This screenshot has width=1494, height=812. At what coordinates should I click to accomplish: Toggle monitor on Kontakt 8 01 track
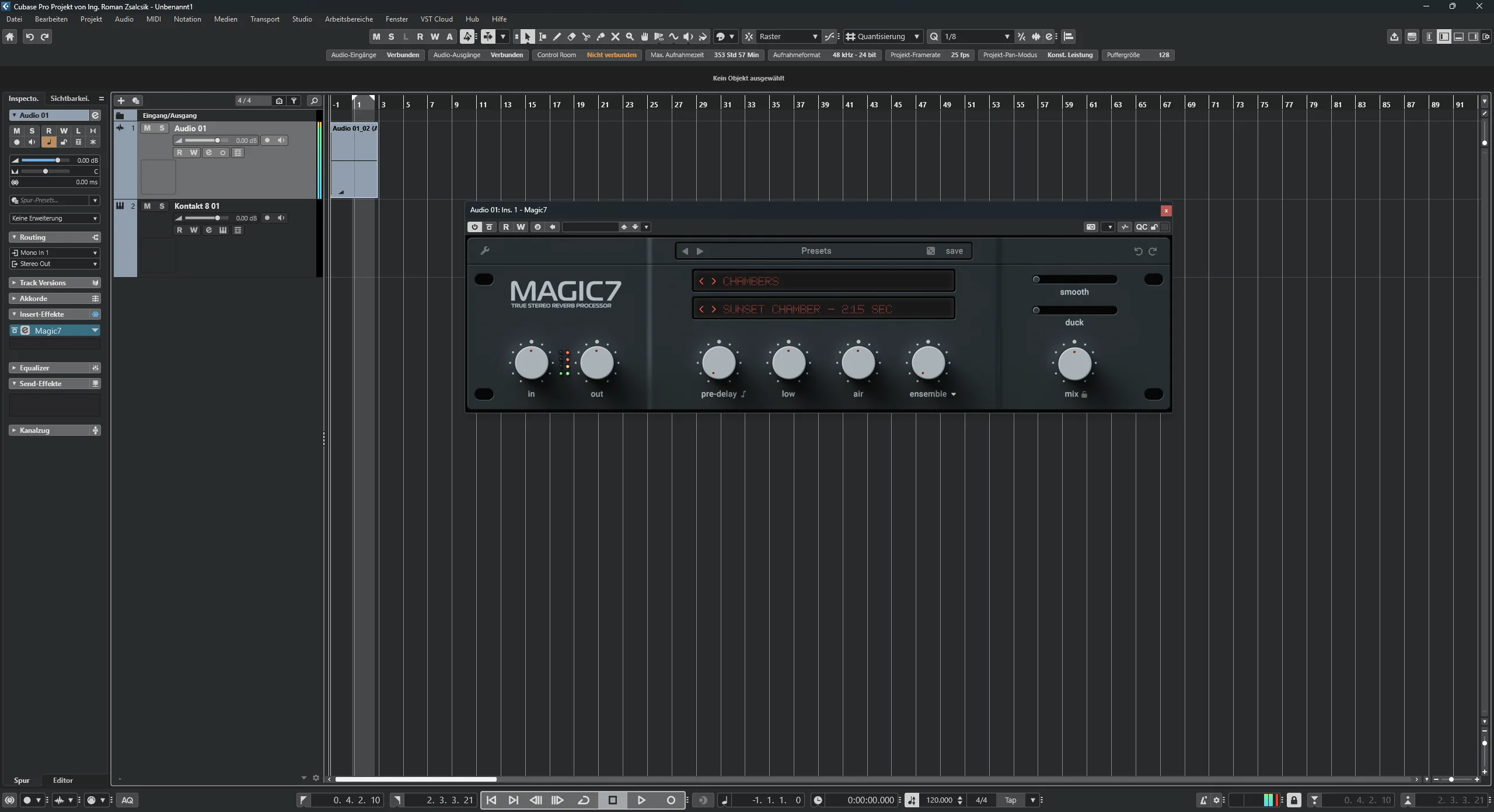(281, 218)
